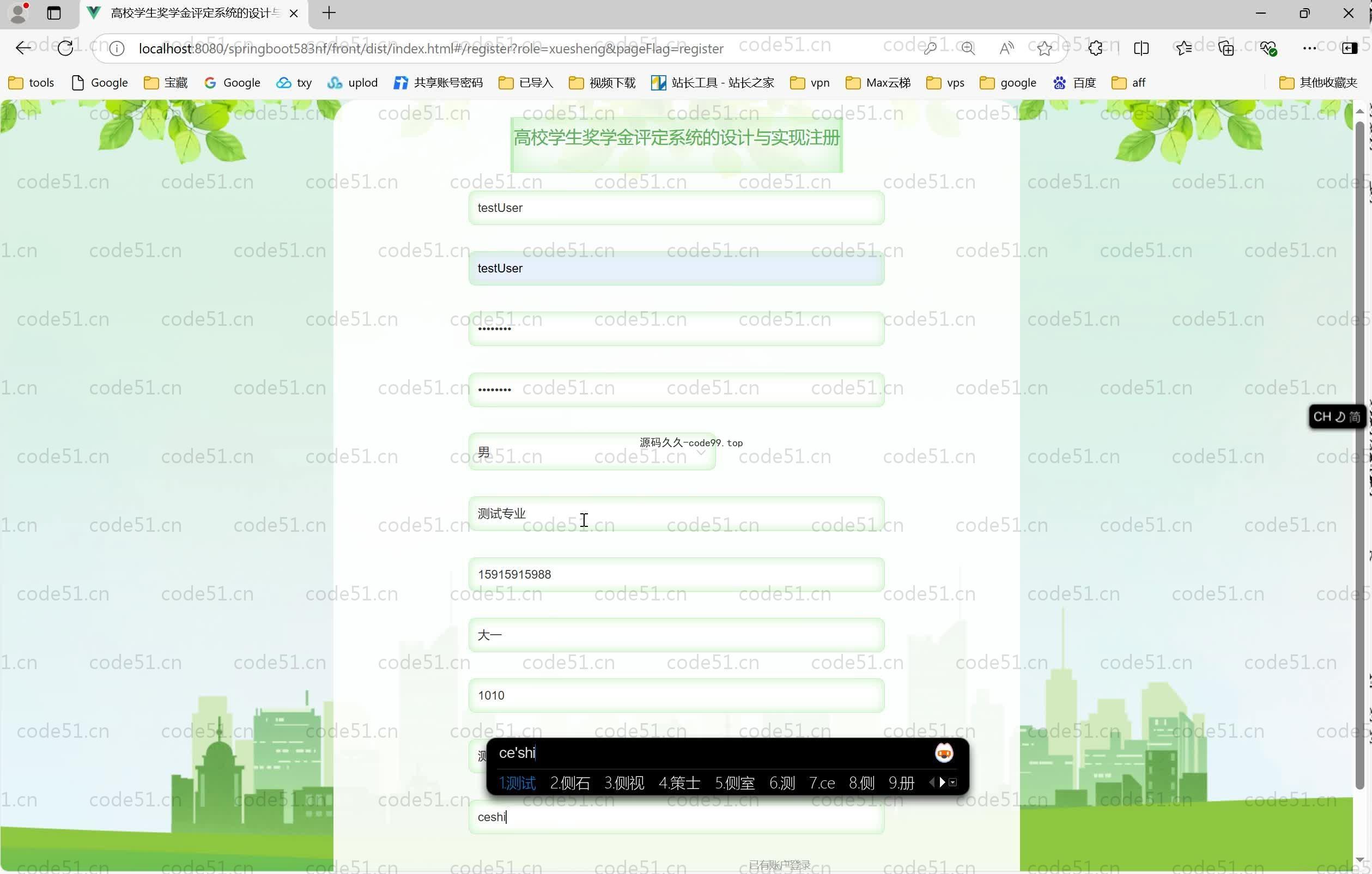Click first testUser account field

pyautogui.click(x=676, y=208)
